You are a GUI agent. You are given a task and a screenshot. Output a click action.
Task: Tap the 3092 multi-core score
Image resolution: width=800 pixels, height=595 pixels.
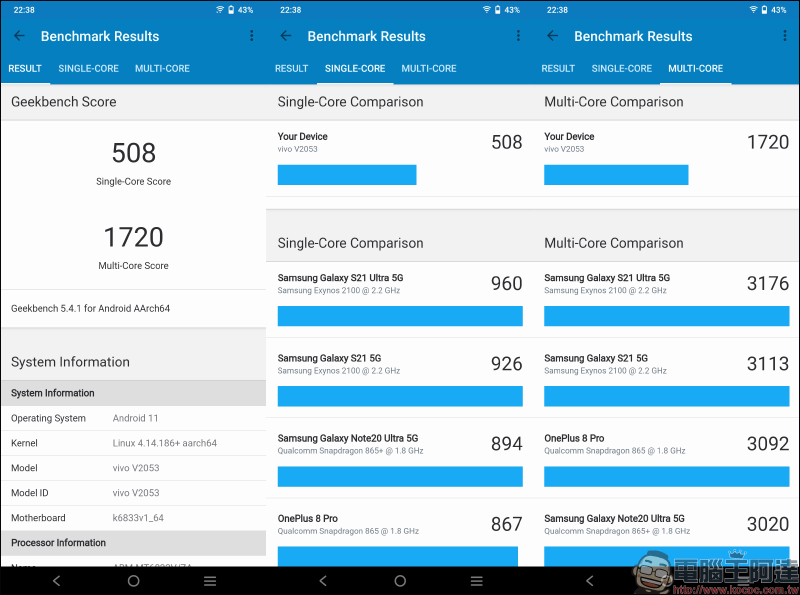(768, 443)
